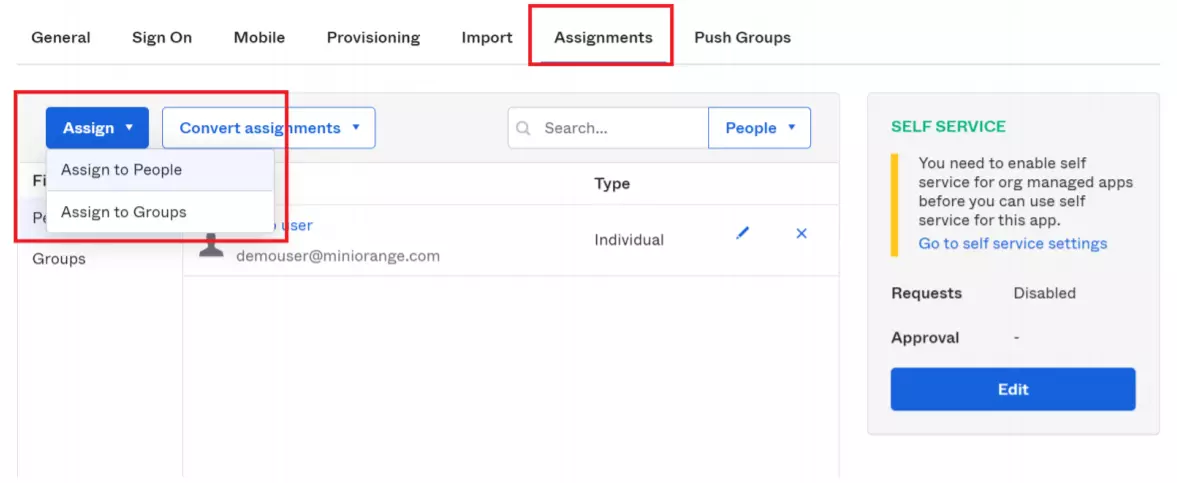Screen dimensions: 1177x483
Task: Select the Groups filter in sidebar
Action: pos(59,259)
